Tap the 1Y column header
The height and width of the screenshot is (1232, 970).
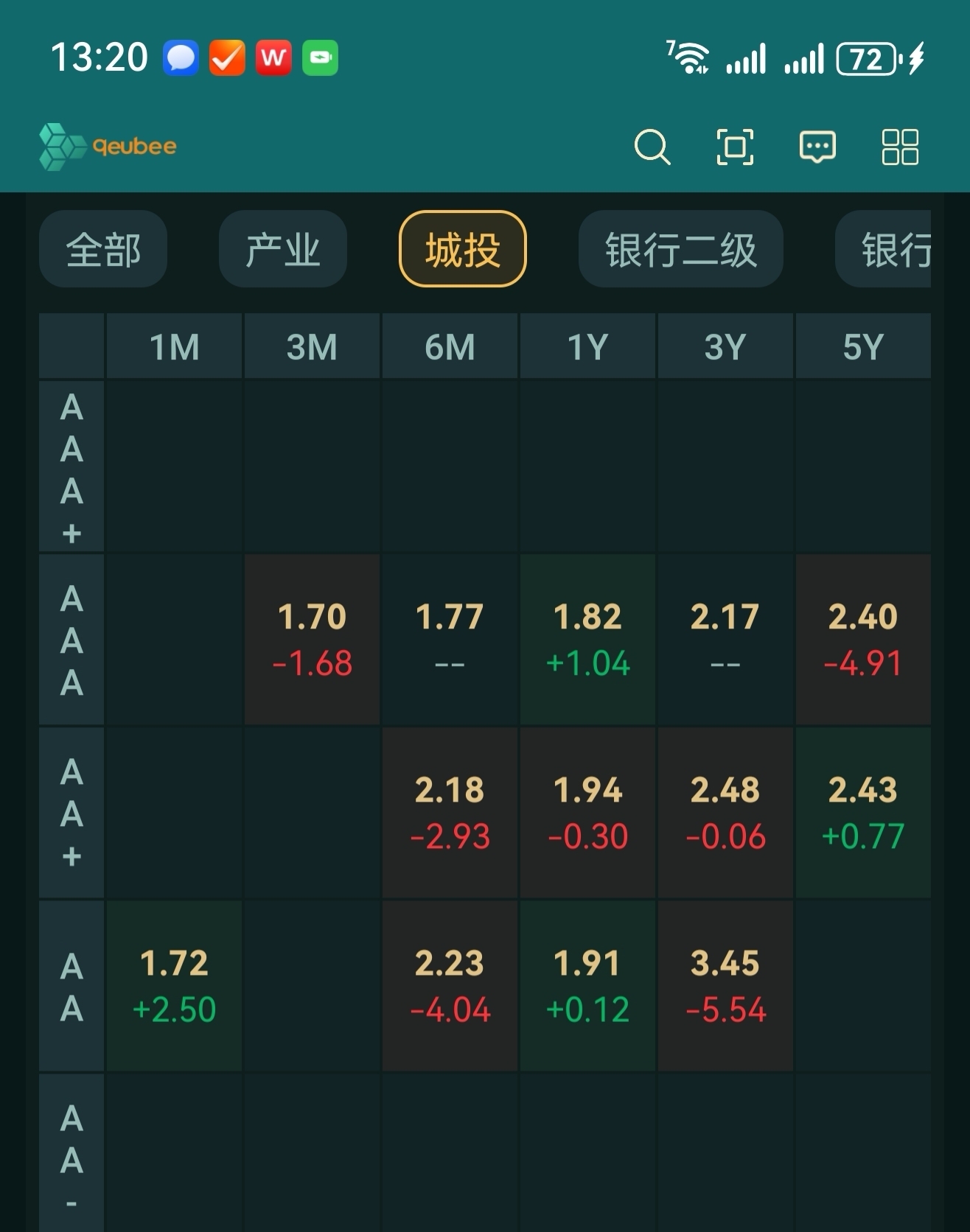point(587,346)
